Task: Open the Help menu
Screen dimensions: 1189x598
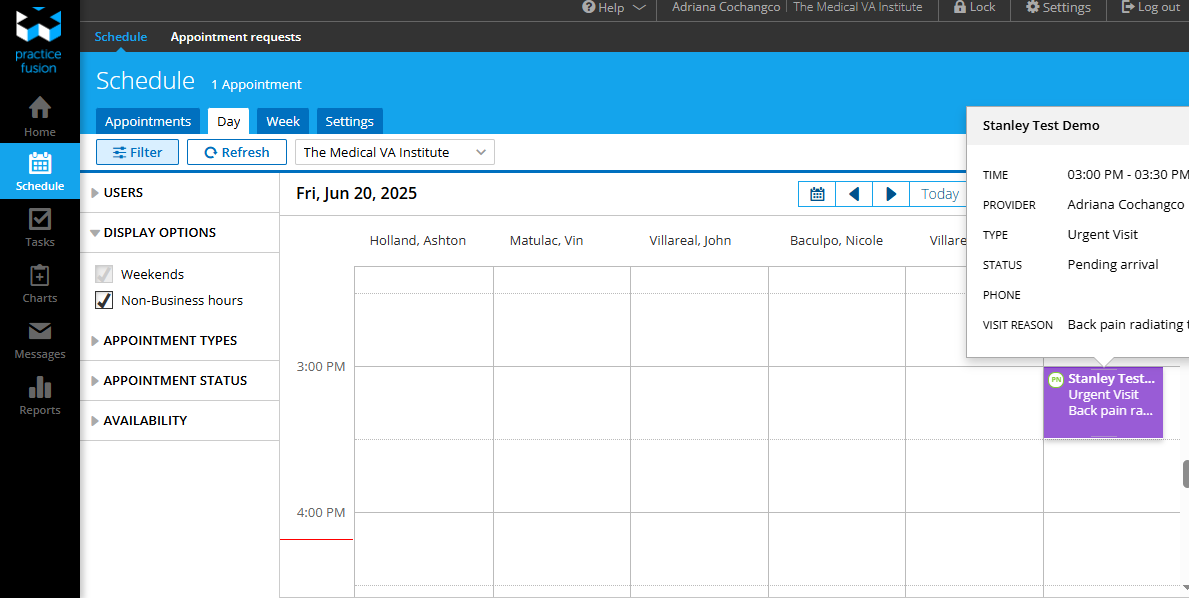Action: point(613,8)
